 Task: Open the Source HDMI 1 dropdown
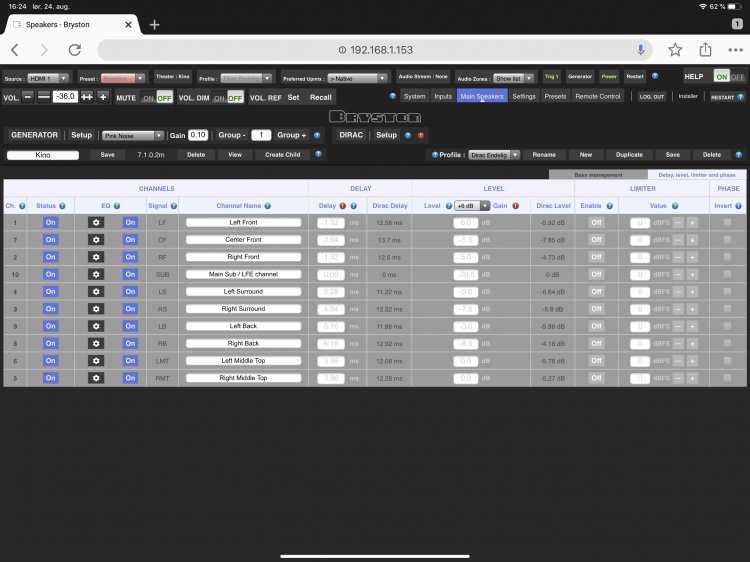(48, 78)
